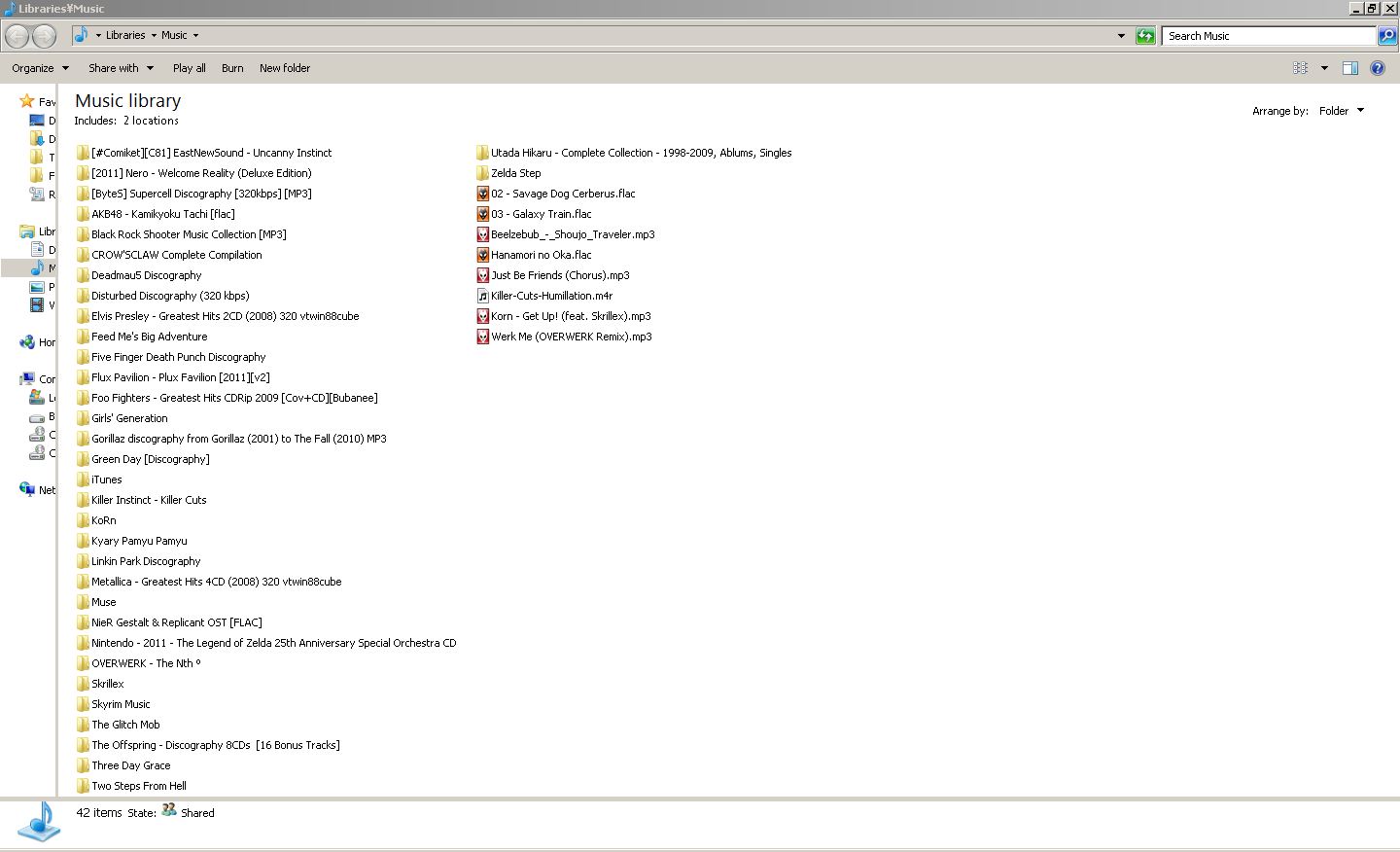
Task: Open the Help question mark icon
Action: tap(1378, 68)
